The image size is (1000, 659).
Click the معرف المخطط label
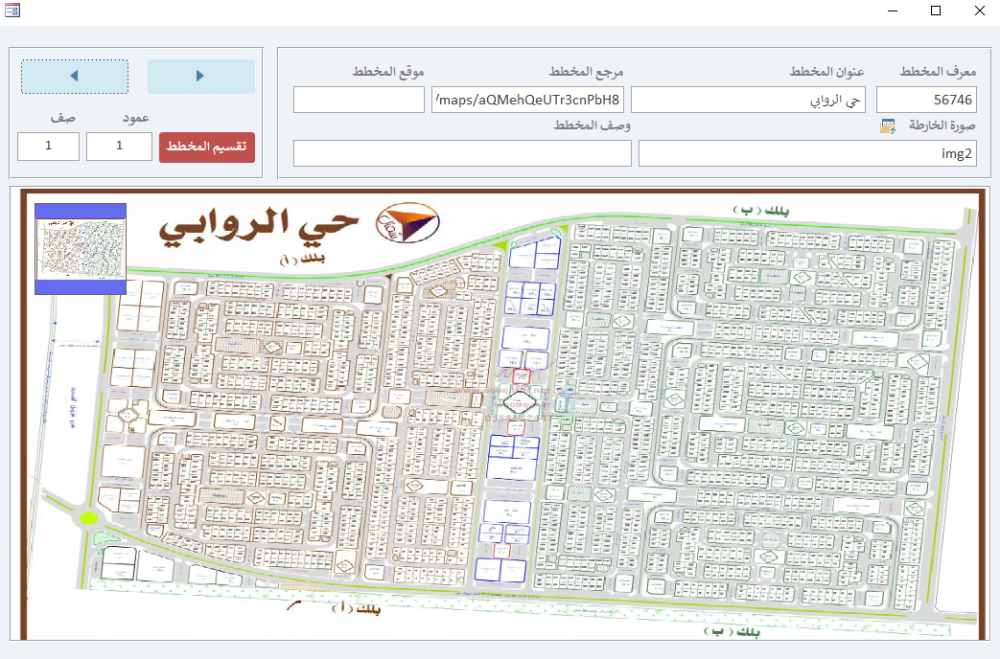click(x=938, y=71)
